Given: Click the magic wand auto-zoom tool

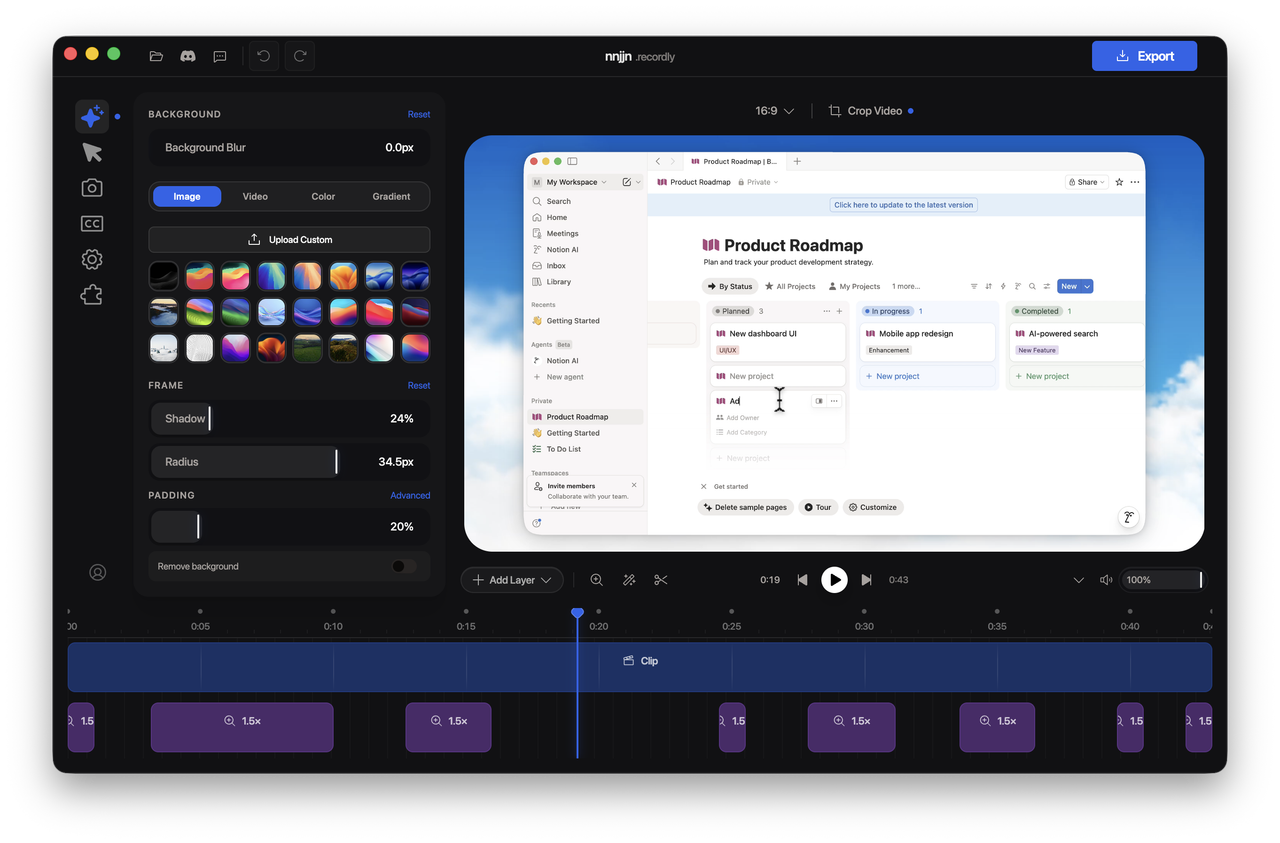Looking at the screenshot, I should click(x=629, y=580).
